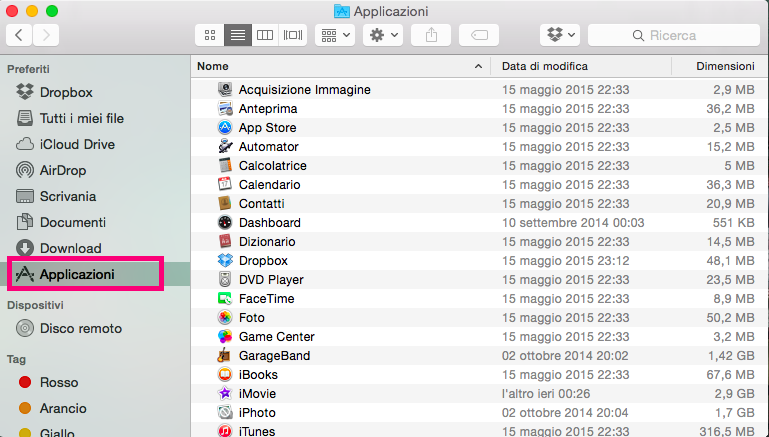
Task: Click the Dropbox date 15 maggio 2015 23:12
Action: [x=565, y=260]
